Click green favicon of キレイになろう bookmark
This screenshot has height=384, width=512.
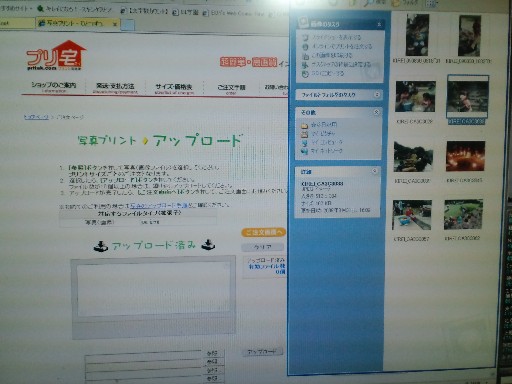coord(40,9)
